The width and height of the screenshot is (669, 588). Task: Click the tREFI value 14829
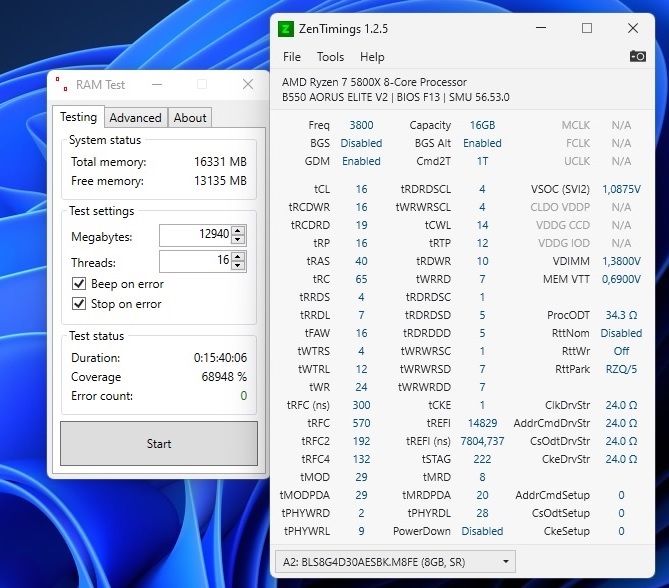pyautogui.click(x=482, y=423)
